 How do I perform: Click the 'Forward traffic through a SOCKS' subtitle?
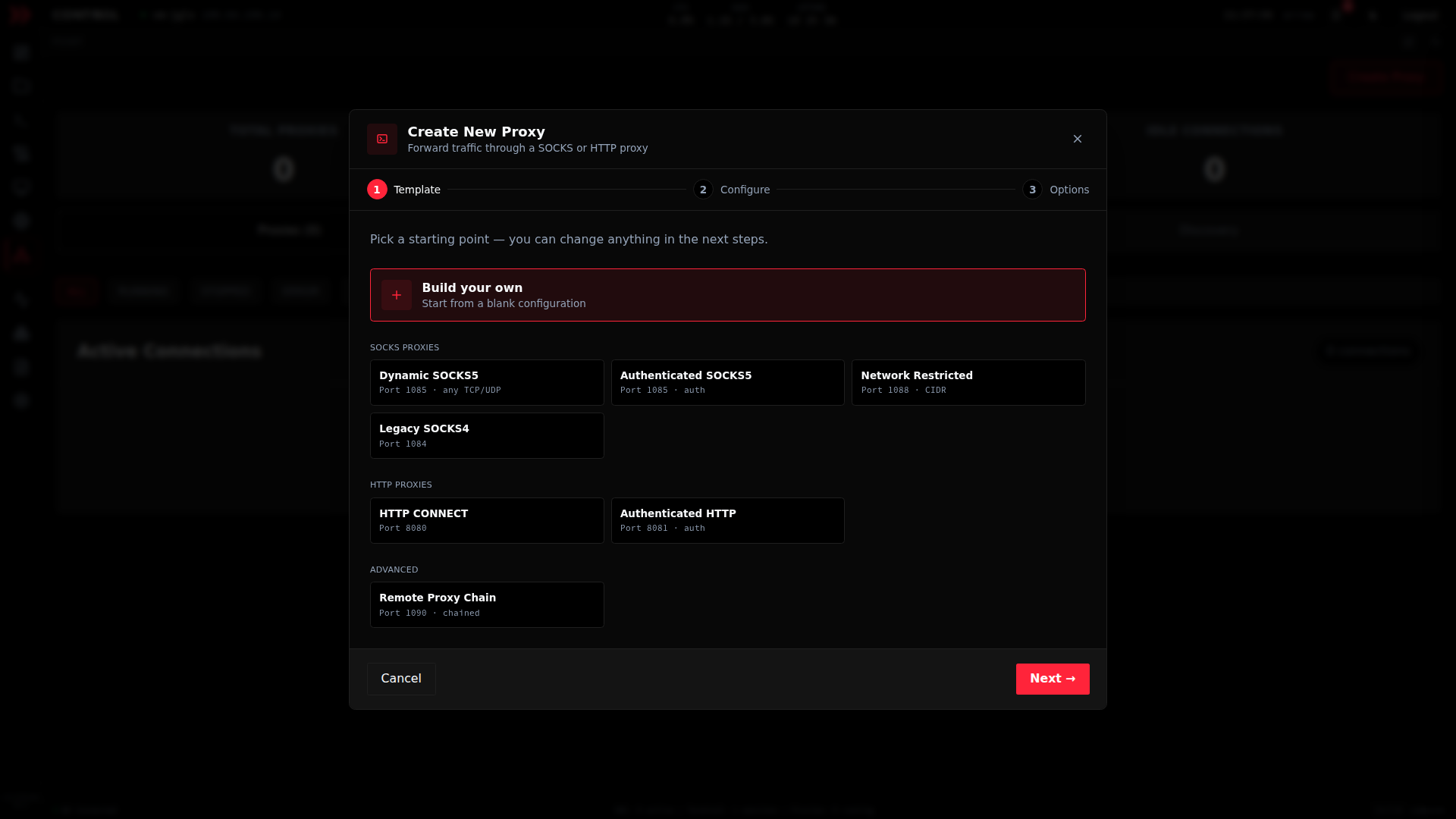point(528,148)
